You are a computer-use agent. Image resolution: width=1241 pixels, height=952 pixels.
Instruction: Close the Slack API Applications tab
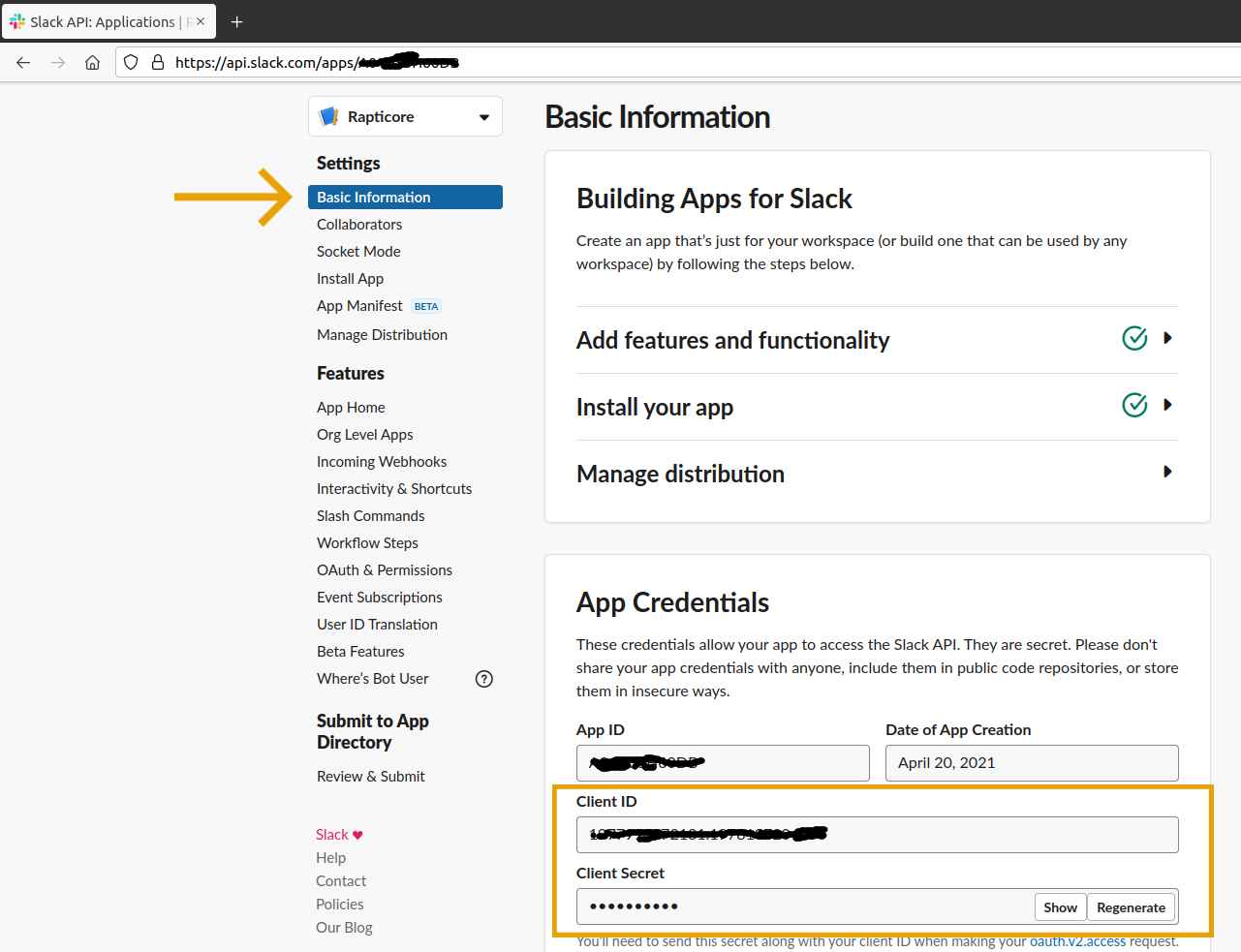[x=201, y=21]
